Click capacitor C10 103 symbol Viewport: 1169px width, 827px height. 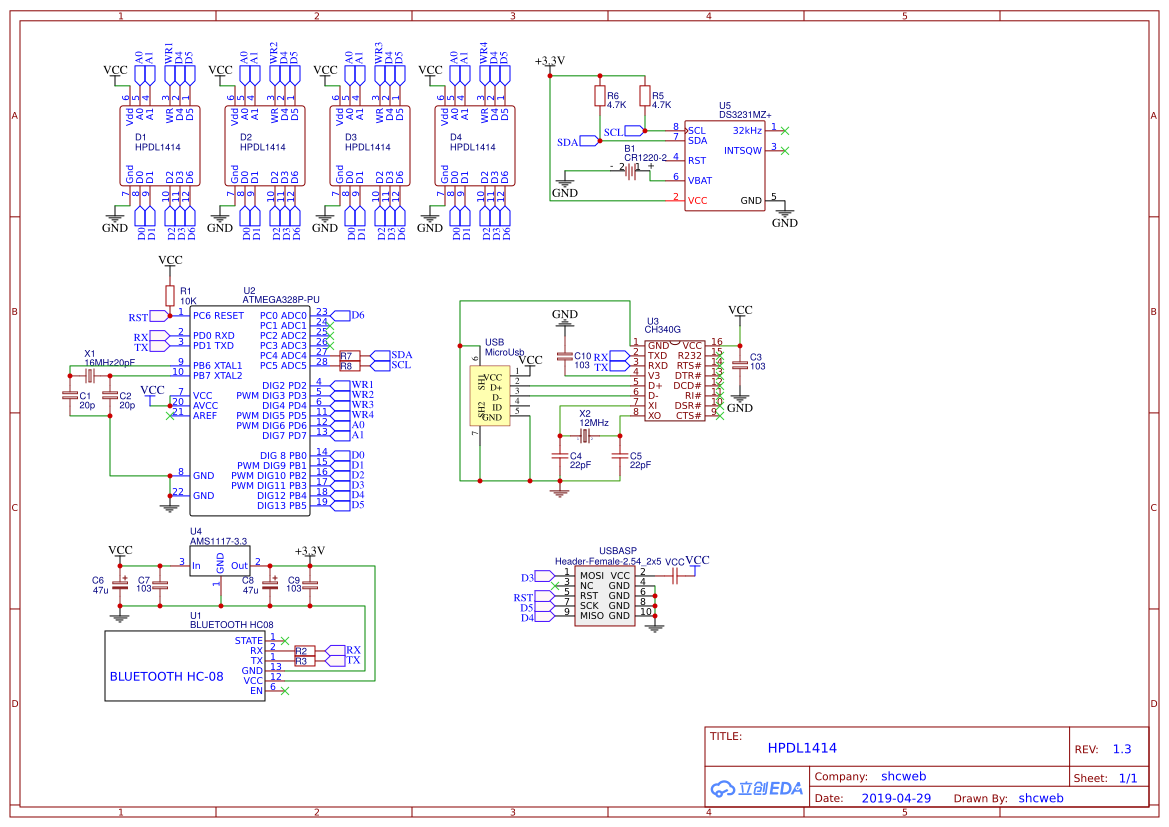[564, 356]
